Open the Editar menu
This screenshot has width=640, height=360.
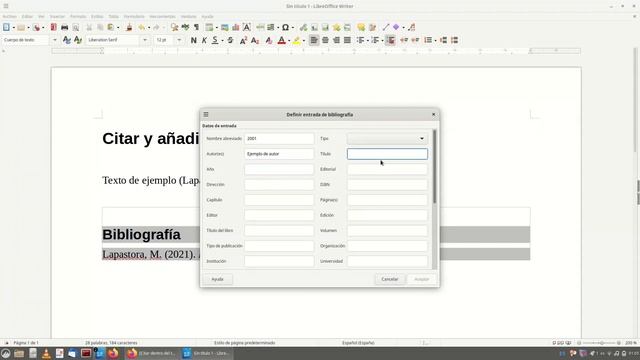click(27, 16)
